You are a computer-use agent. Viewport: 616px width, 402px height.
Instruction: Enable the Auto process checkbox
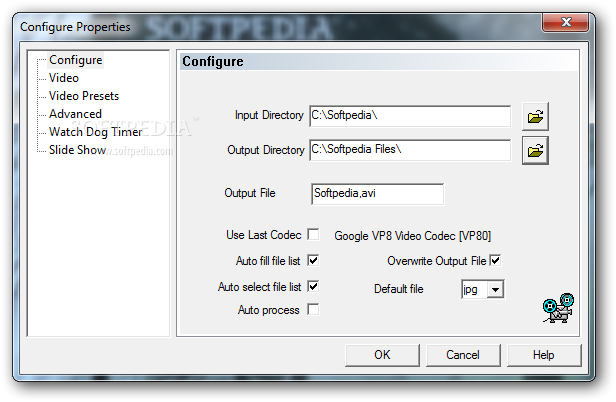click(313, 310)
